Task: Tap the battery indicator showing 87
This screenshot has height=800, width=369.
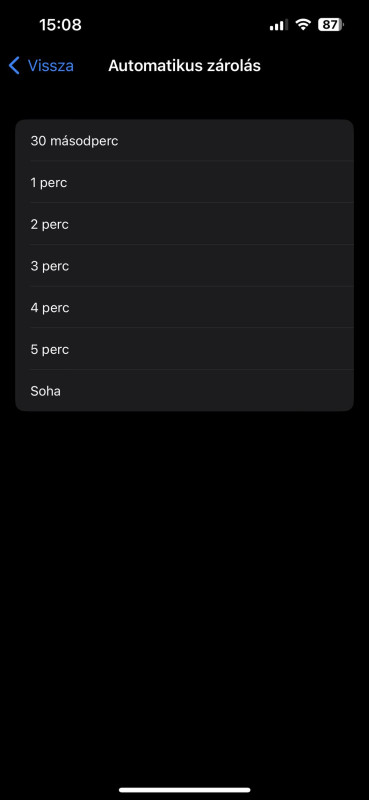Action: [x=331, y=24]
